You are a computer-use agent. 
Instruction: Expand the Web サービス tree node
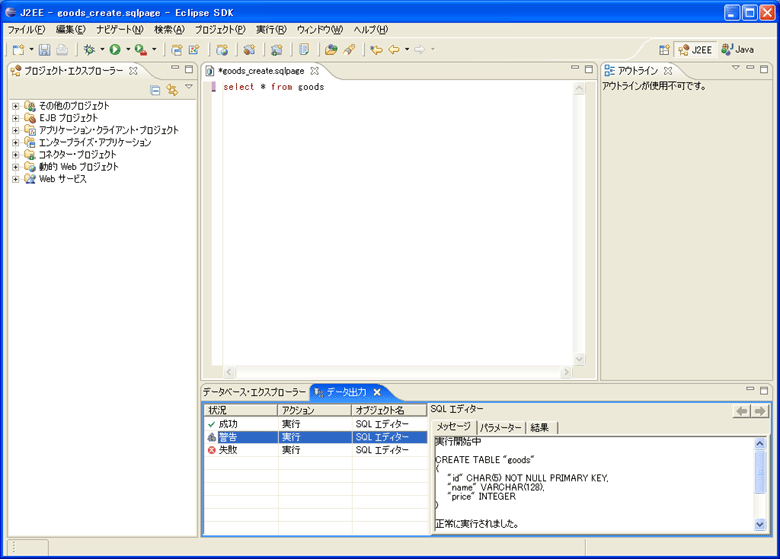pyautogui.click(x=16, y=179)
